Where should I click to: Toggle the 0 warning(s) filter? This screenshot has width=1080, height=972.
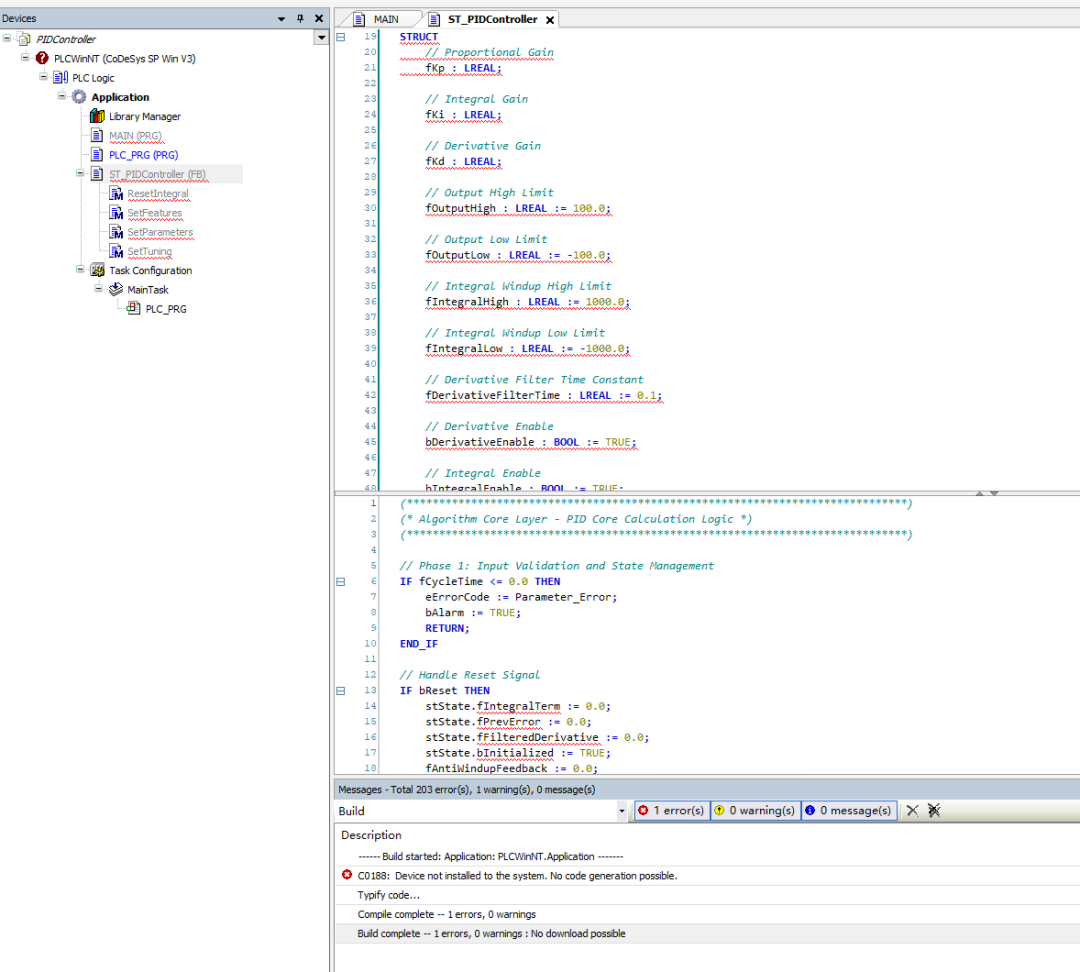[x=755, y=811]
